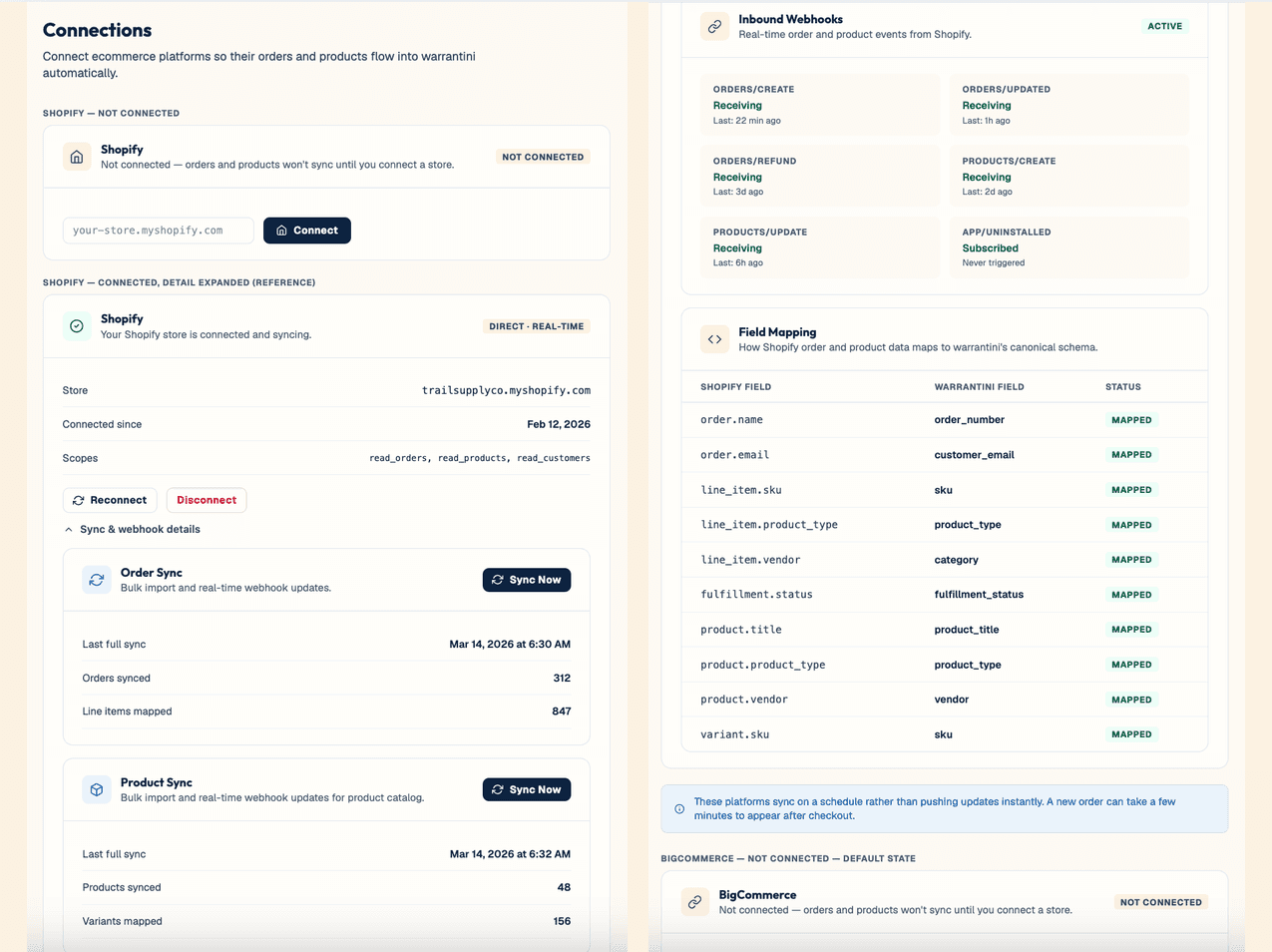The width and height of the screenshot is (1272, 952).
Task: Click the Last full sync time Mar 14, 2026 at 6:32 AM
Action: click(510, 854)
